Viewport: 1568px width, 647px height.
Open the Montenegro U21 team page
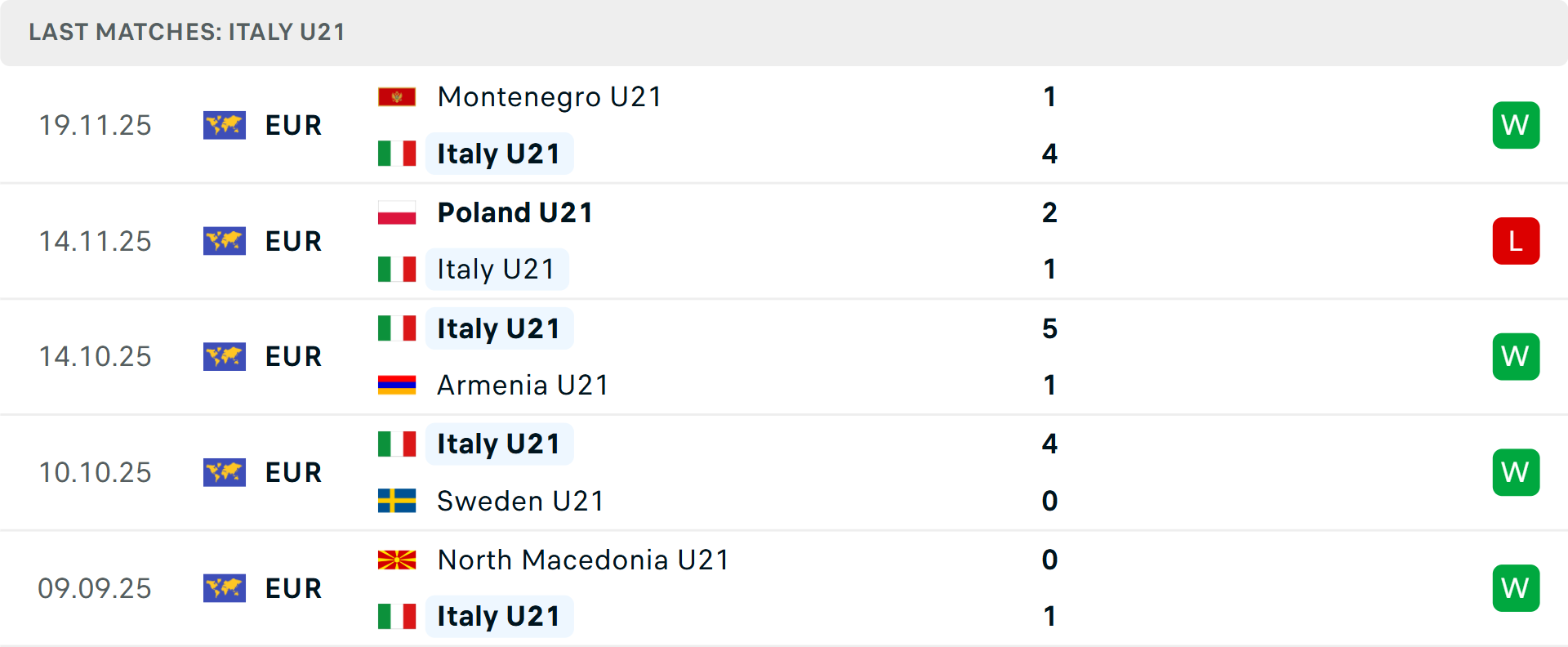tap(549, 96)
